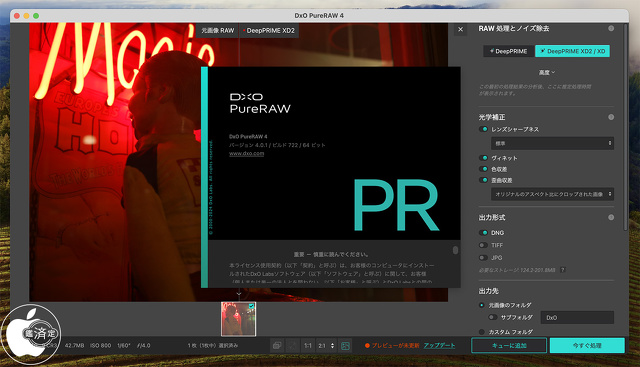The height and width of the screenshot is (367, 640).
Task: Switch to the DeepPRIME XD2 preview tab
Action: tap(269, 31)
